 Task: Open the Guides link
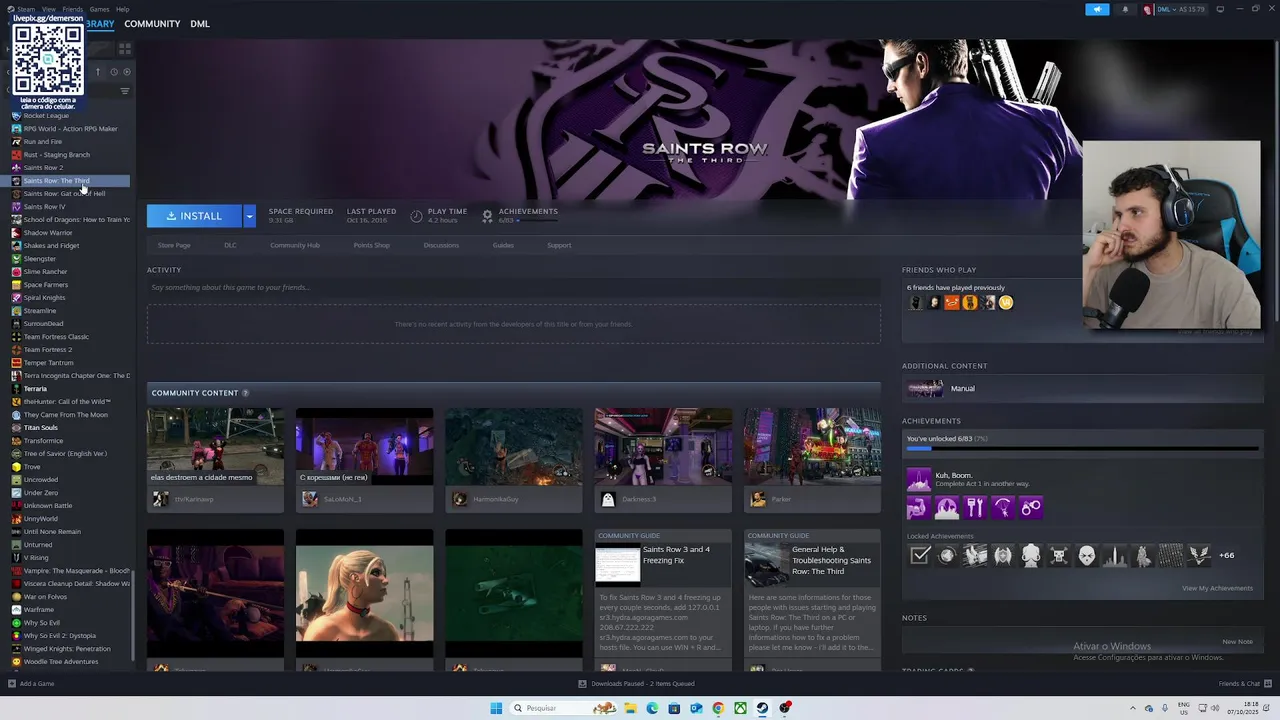point(503,245)
